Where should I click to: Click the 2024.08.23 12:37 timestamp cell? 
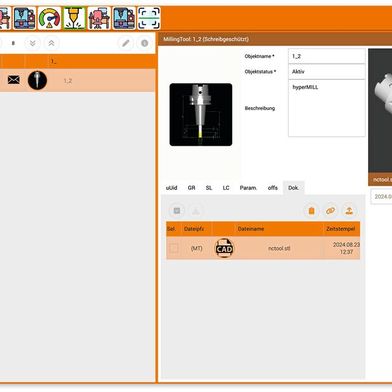[346, 248]
